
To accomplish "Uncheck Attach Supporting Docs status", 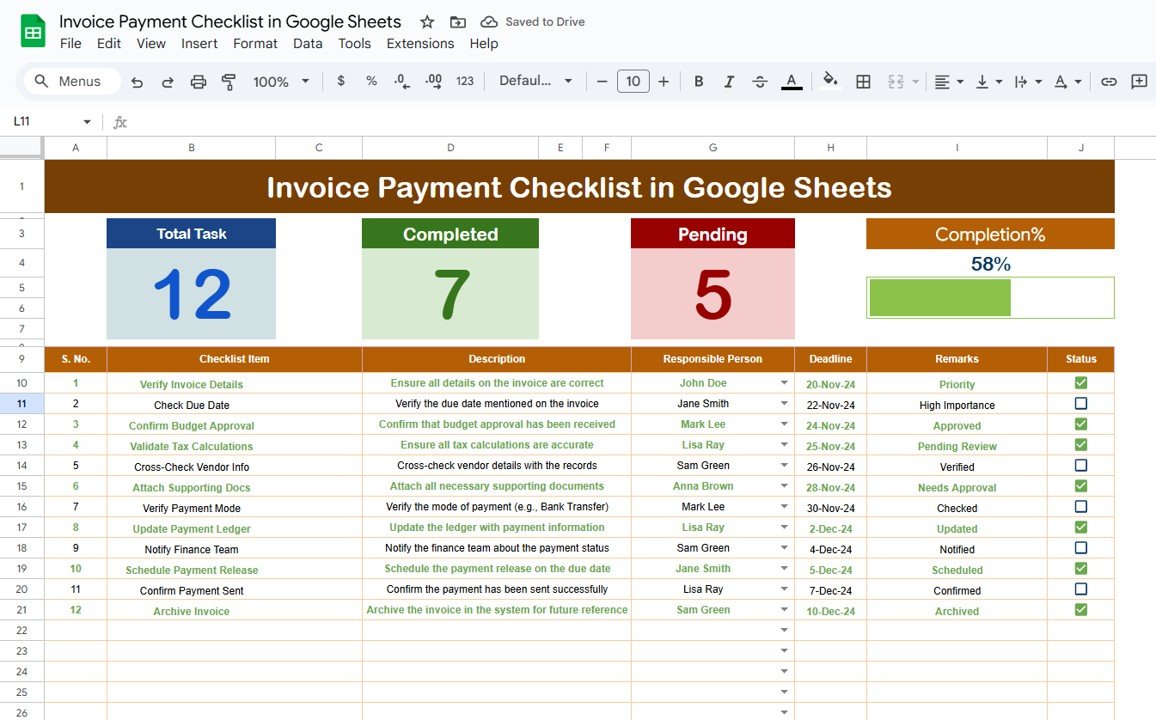I will tap(1081, 486).
